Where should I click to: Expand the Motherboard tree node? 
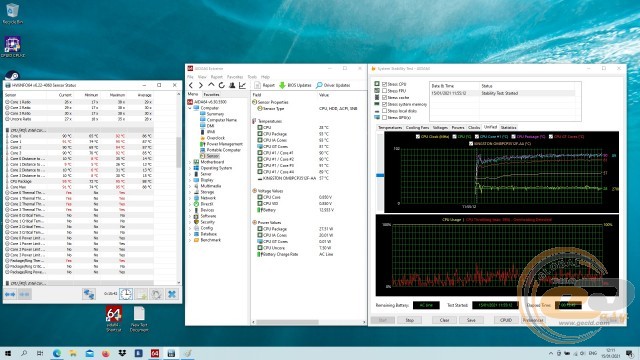(190, 162)
